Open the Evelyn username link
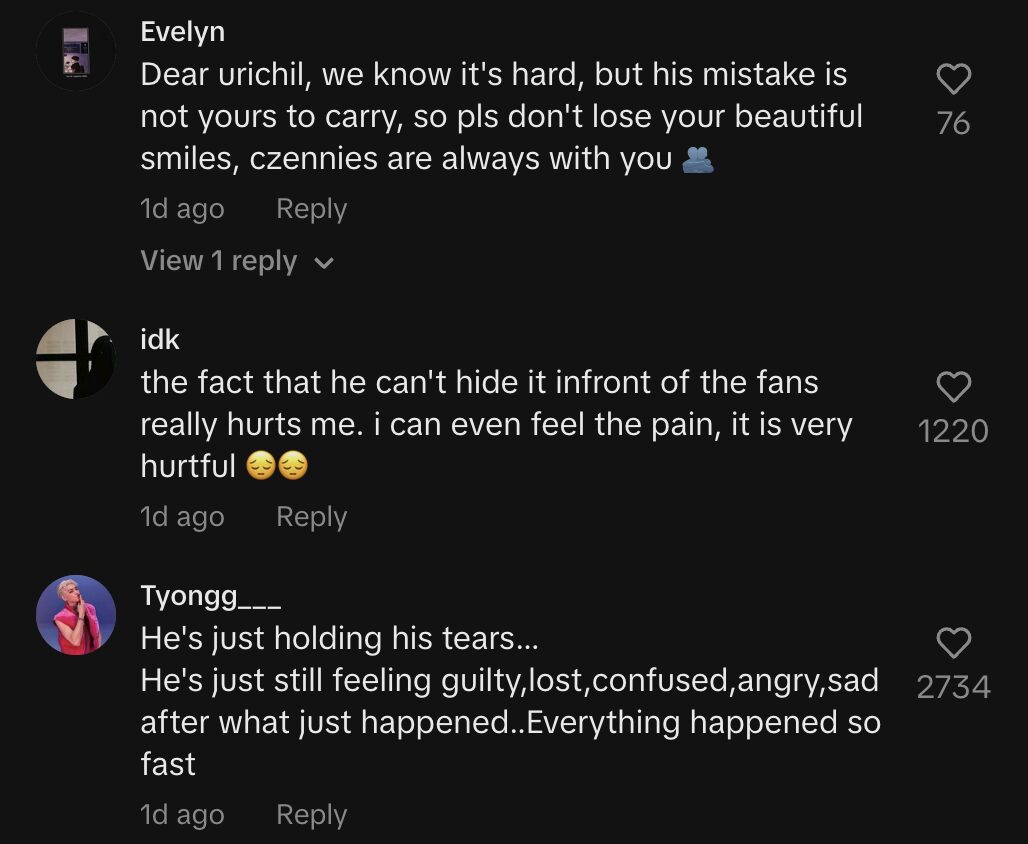This screenshot has width=1028, height=844. 182,32
